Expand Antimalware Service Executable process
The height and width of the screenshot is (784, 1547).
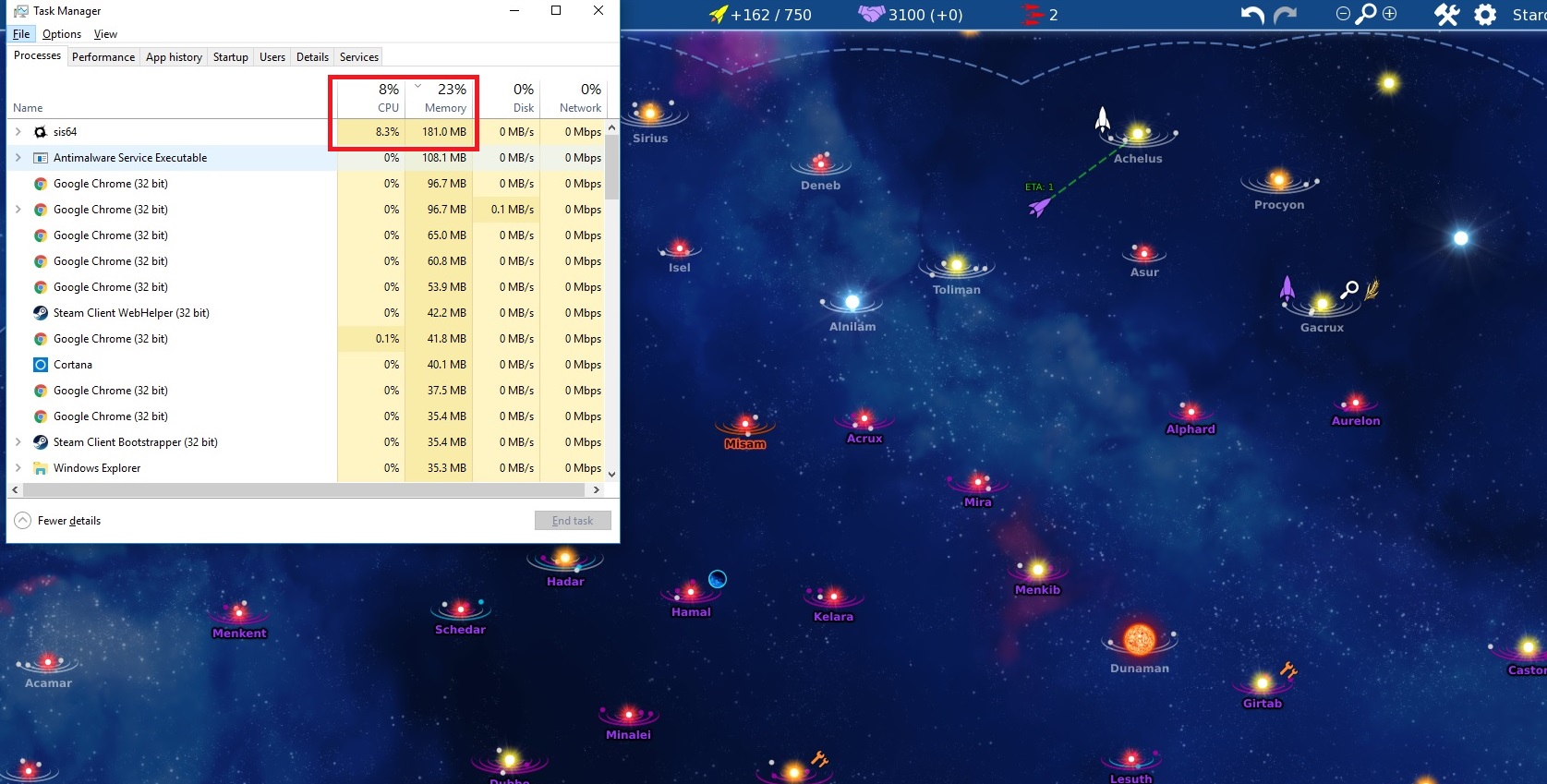coord(18,158)
